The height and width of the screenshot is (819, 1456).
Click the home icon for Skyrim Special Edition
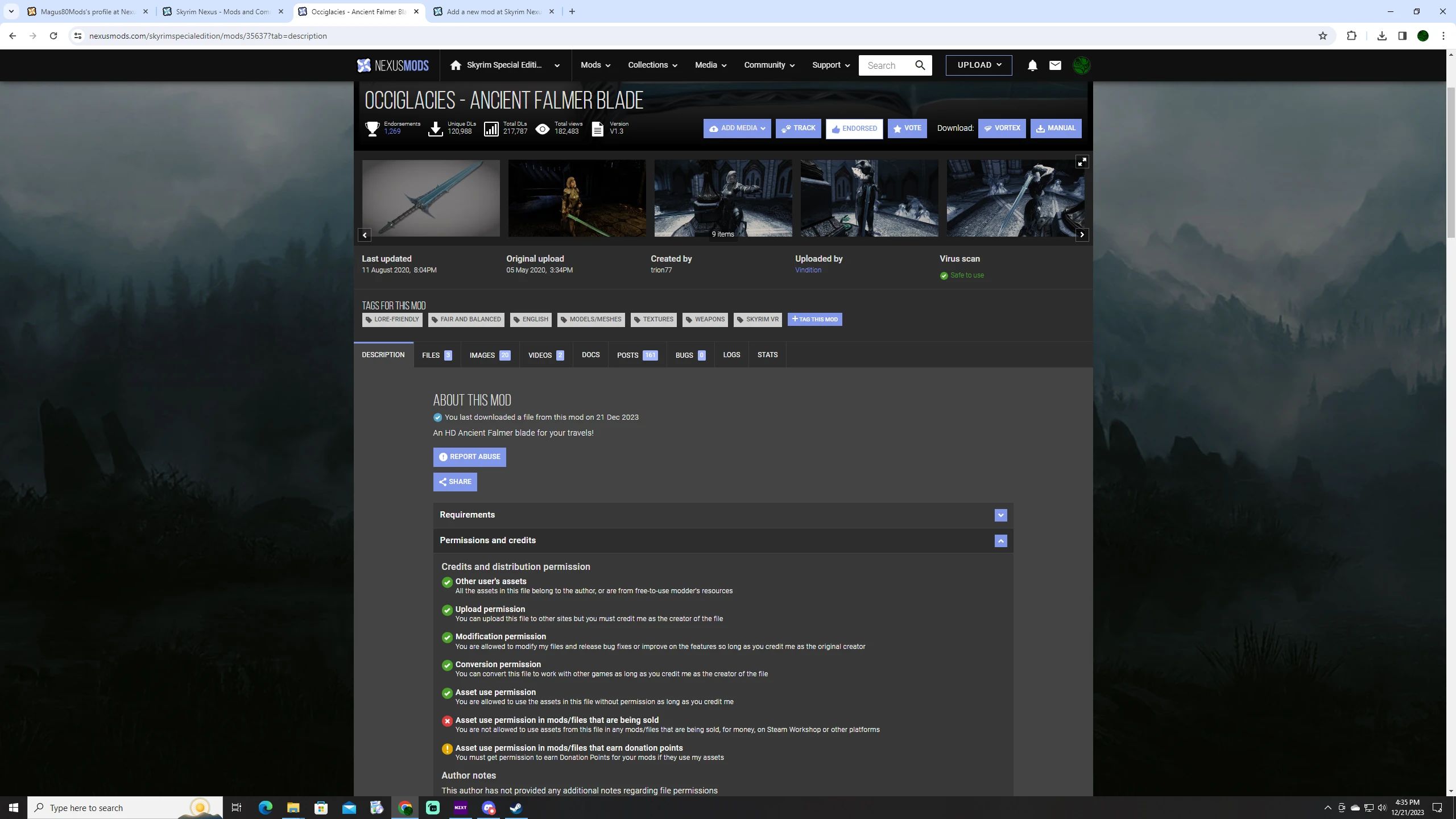point(456,65)
